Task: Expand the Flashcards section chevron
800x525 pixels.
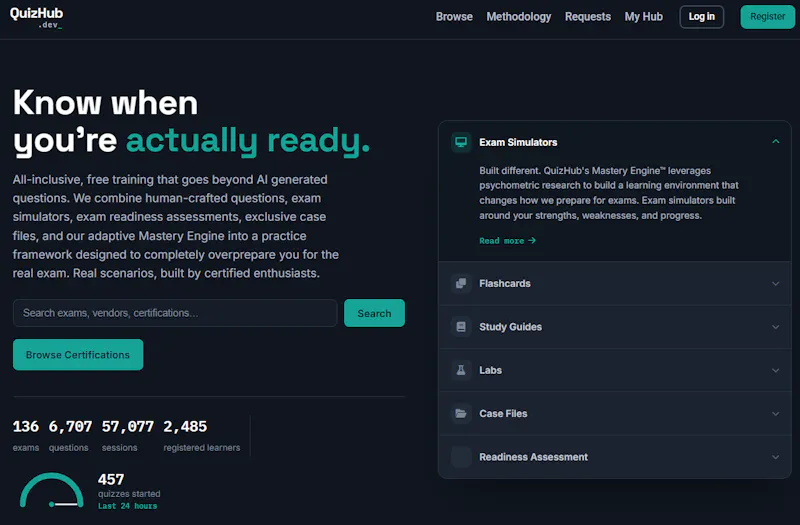Action: [776, 284]
